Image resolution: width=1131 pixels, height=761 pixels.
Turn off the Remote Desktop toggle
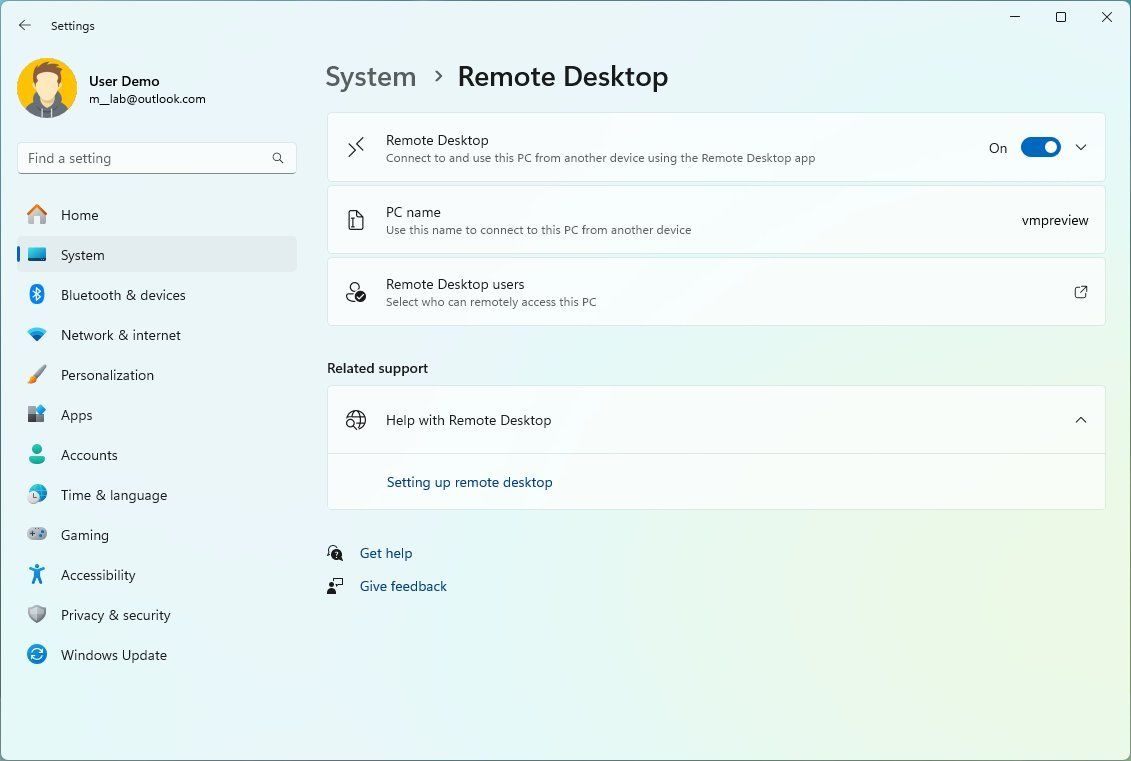[x=1040, y=148]
